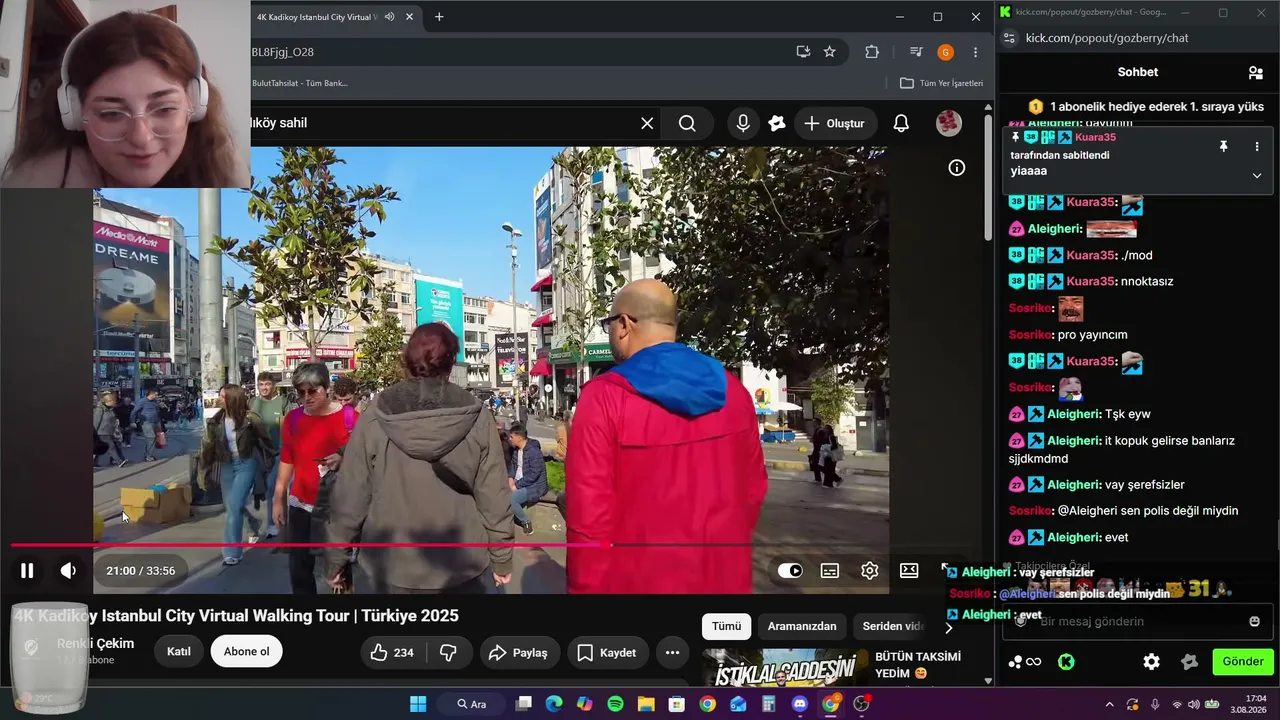Open YouTube account avatar menu

click(948, 123)
